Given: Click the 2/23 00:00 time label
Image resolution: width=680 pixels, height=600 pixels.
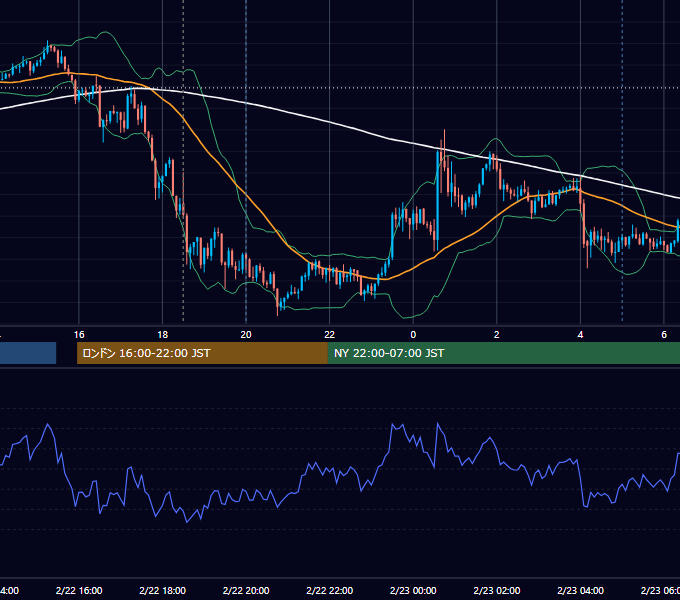Looking at the screenshot, I should pos(413,590).
